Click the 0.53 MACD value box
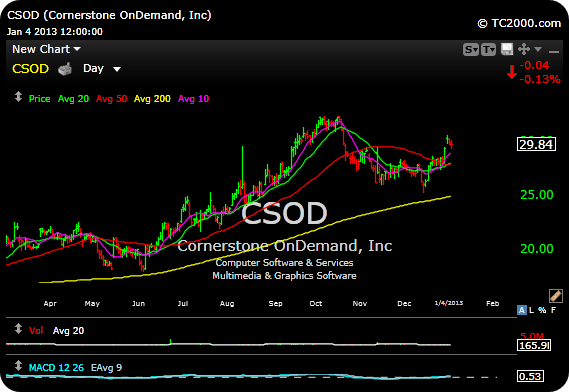The height and width of the screenshot is (392, 569). pyautogui.click(x=530, y=376)
